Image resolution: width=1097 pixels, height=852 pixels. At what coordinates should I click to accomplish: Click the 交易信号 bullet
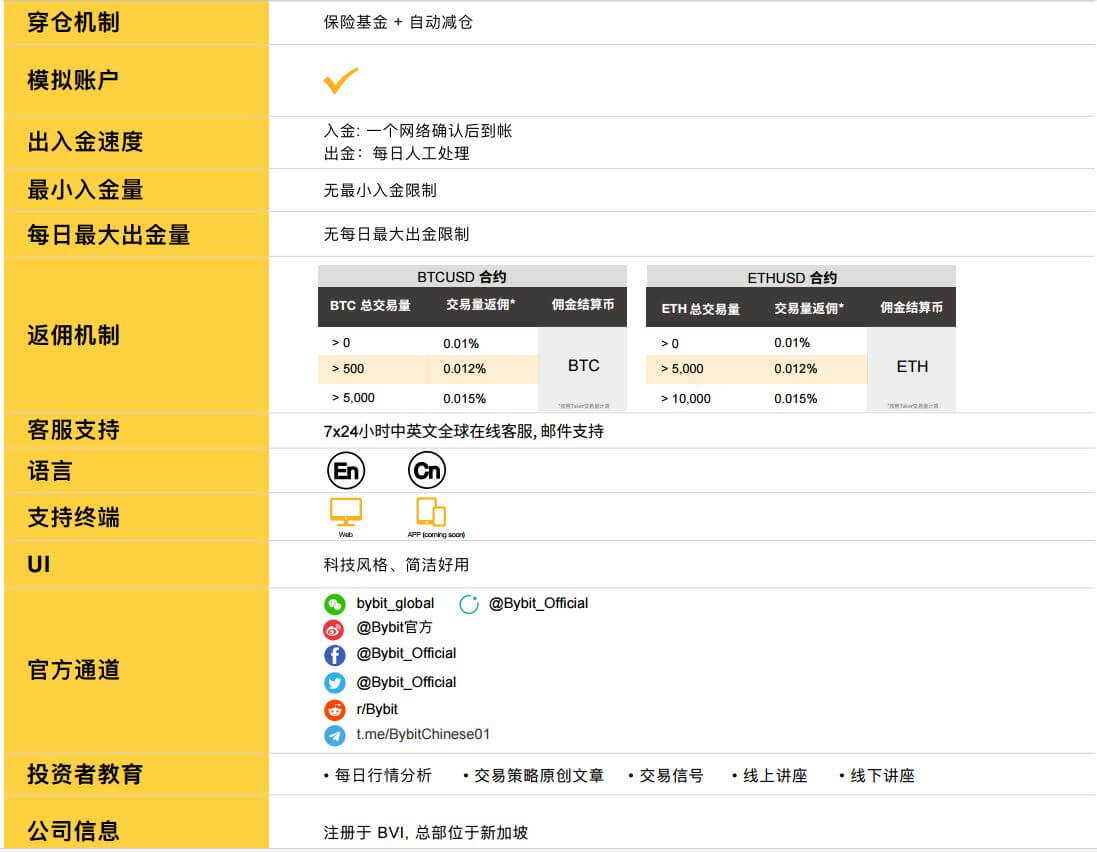[666, 775]
